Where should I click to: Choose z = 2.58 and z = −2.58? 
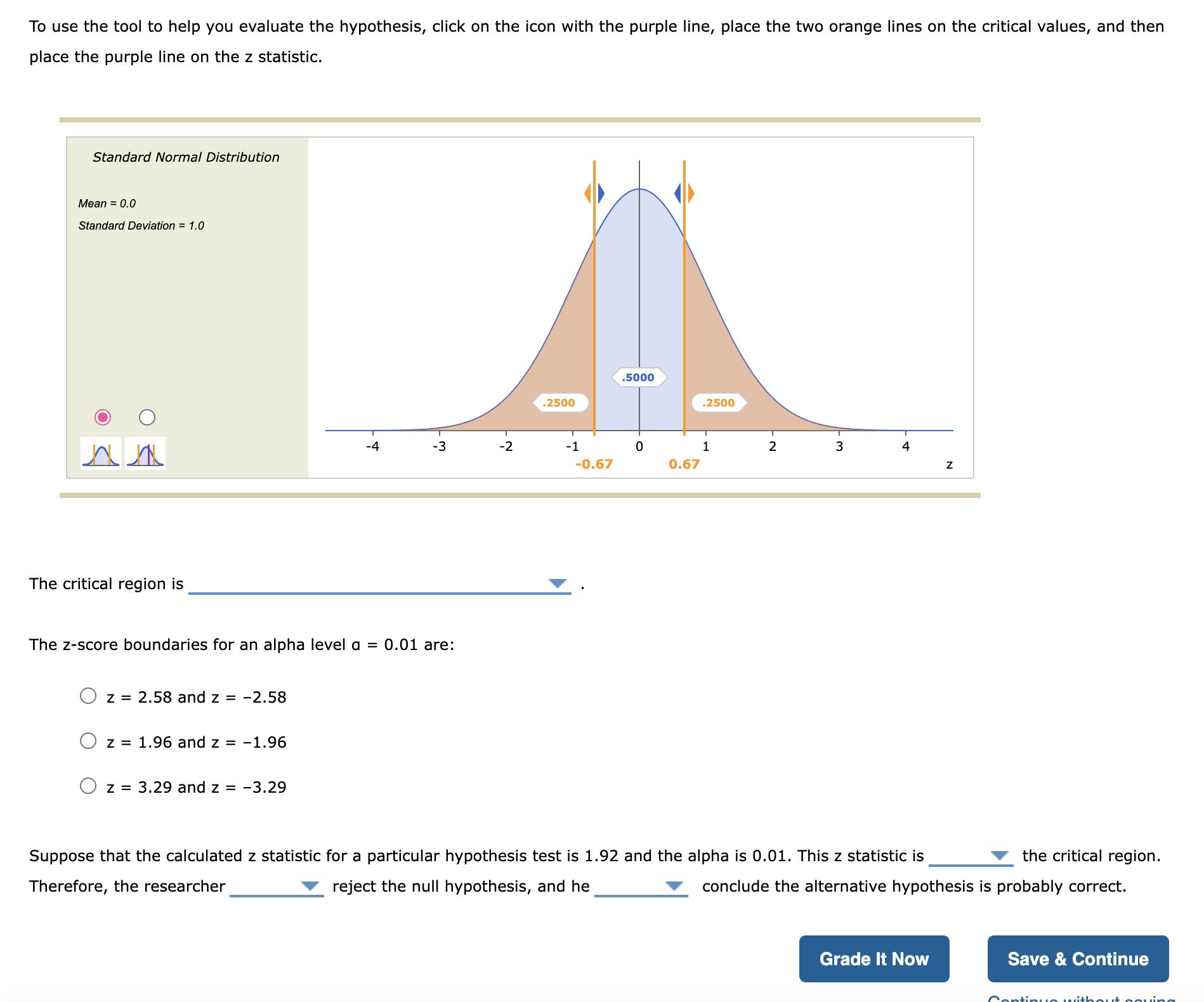(x=88, y=696)
